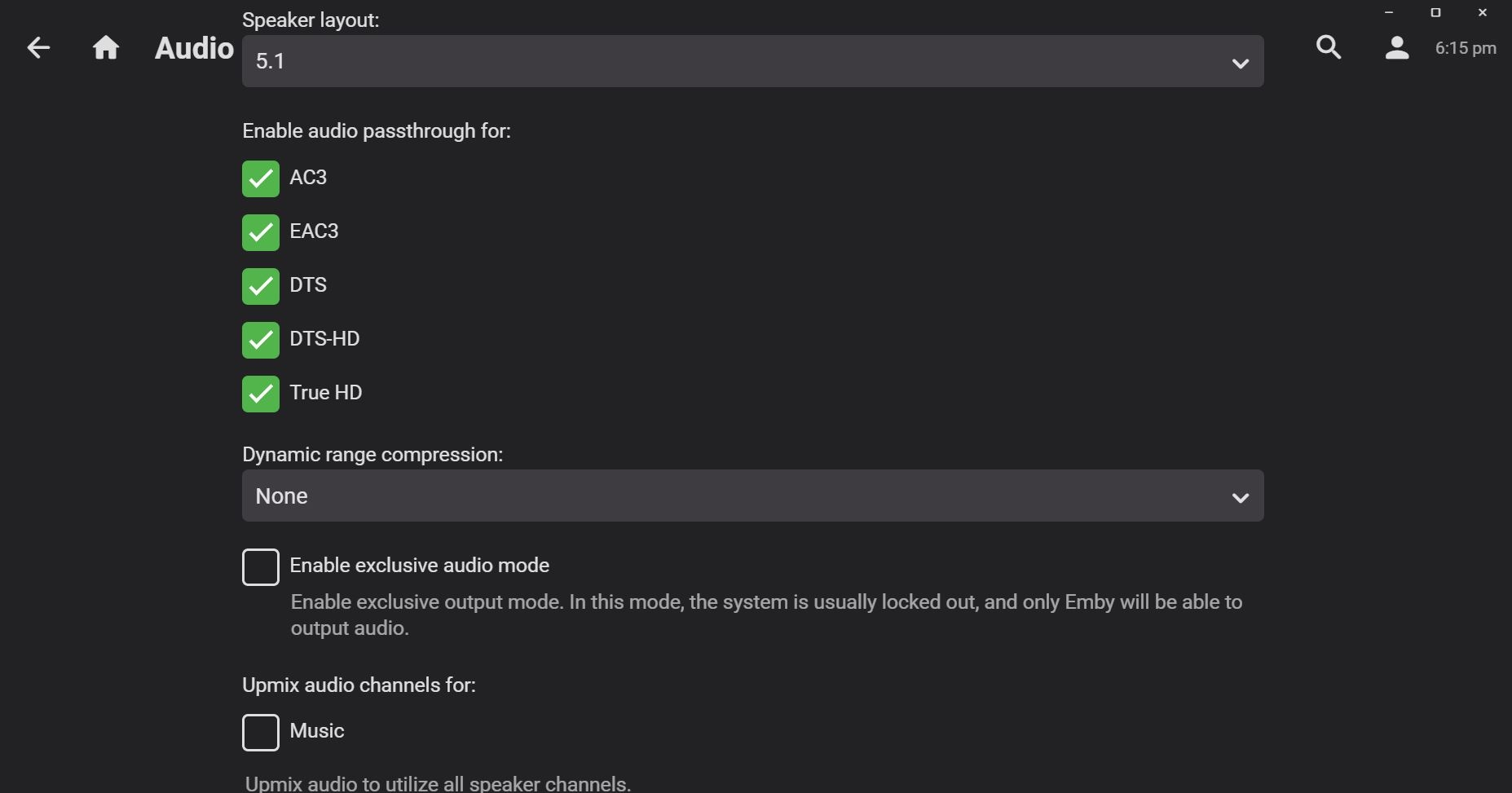1512x793 pixels.
Task: Enable upmix for Music
Action: 261,733
